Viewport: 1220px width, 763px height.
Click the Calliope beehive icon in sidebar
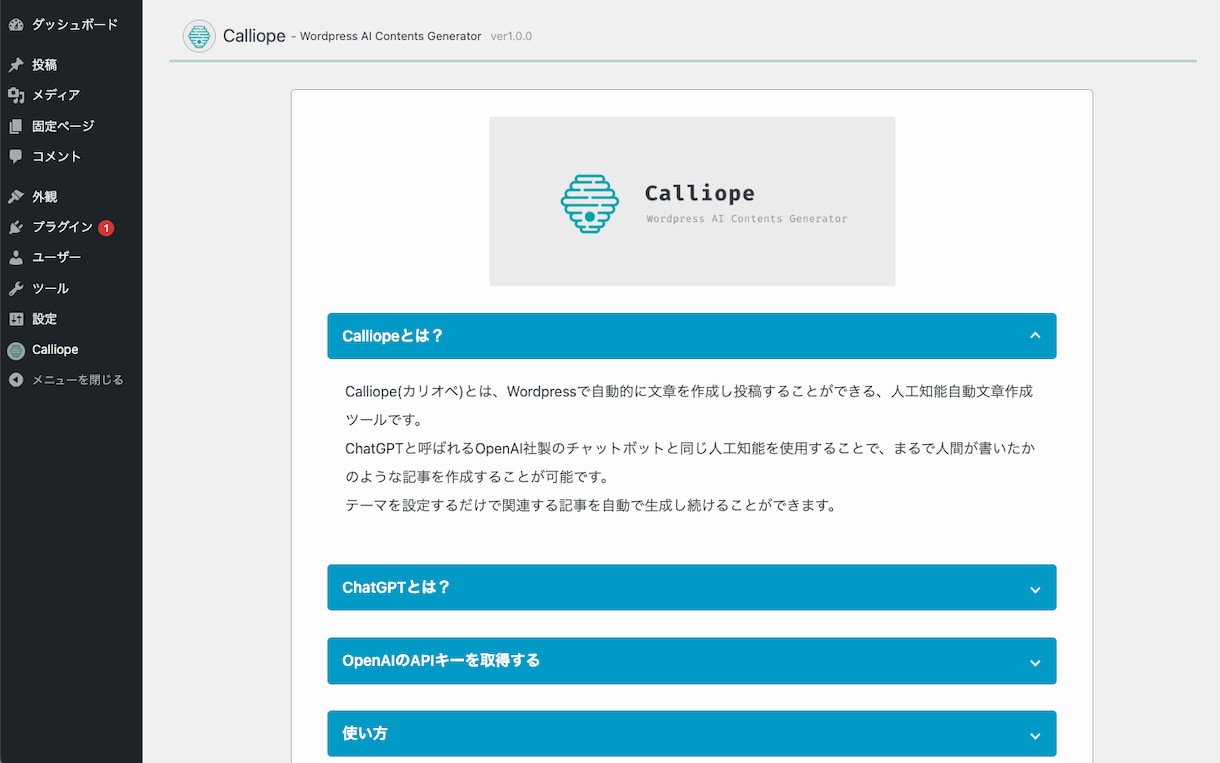click(16, 350)
